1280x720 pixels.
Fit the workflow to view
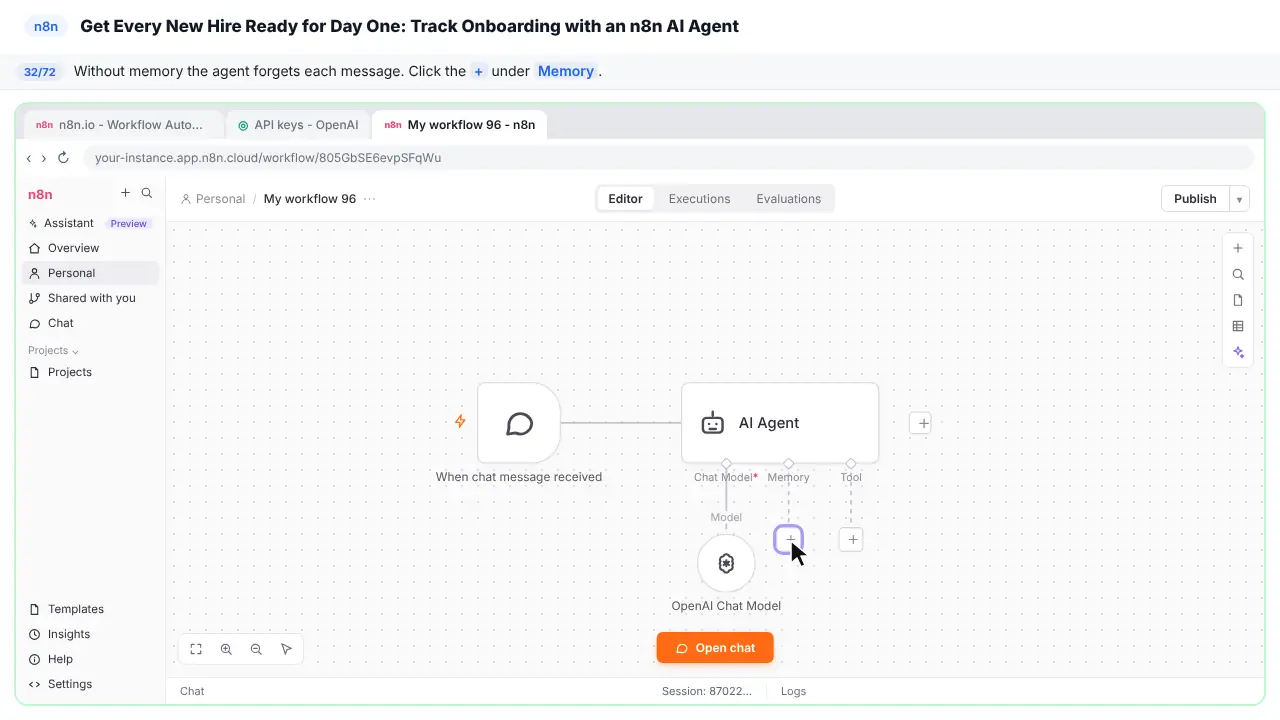point(196,649)
